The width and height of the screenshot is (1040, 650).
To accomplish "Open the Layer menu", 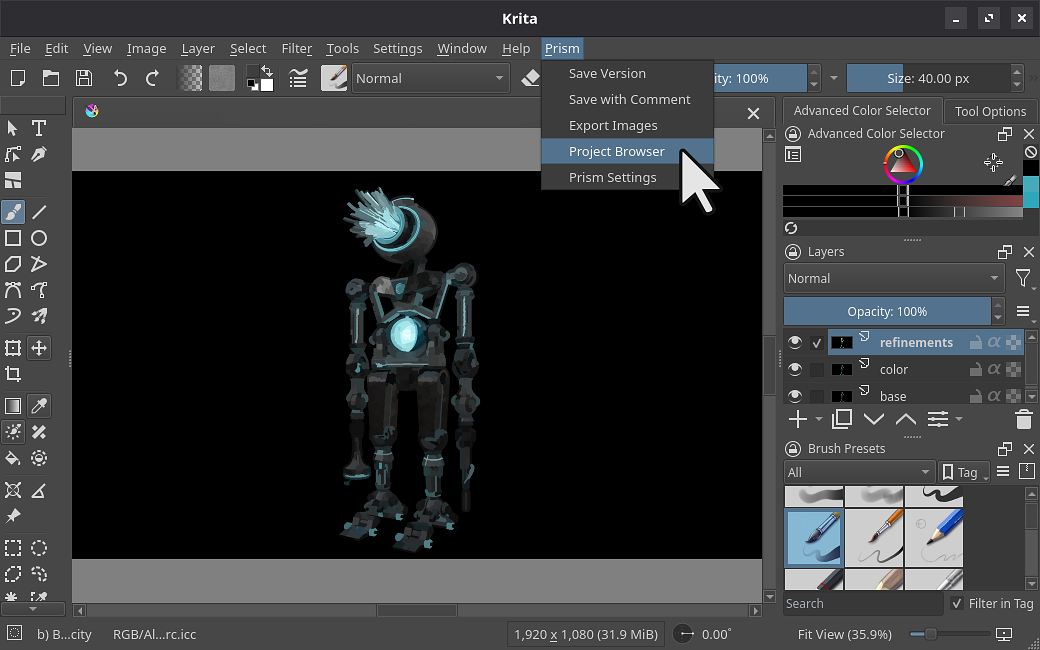I will [x=198, y=48].
